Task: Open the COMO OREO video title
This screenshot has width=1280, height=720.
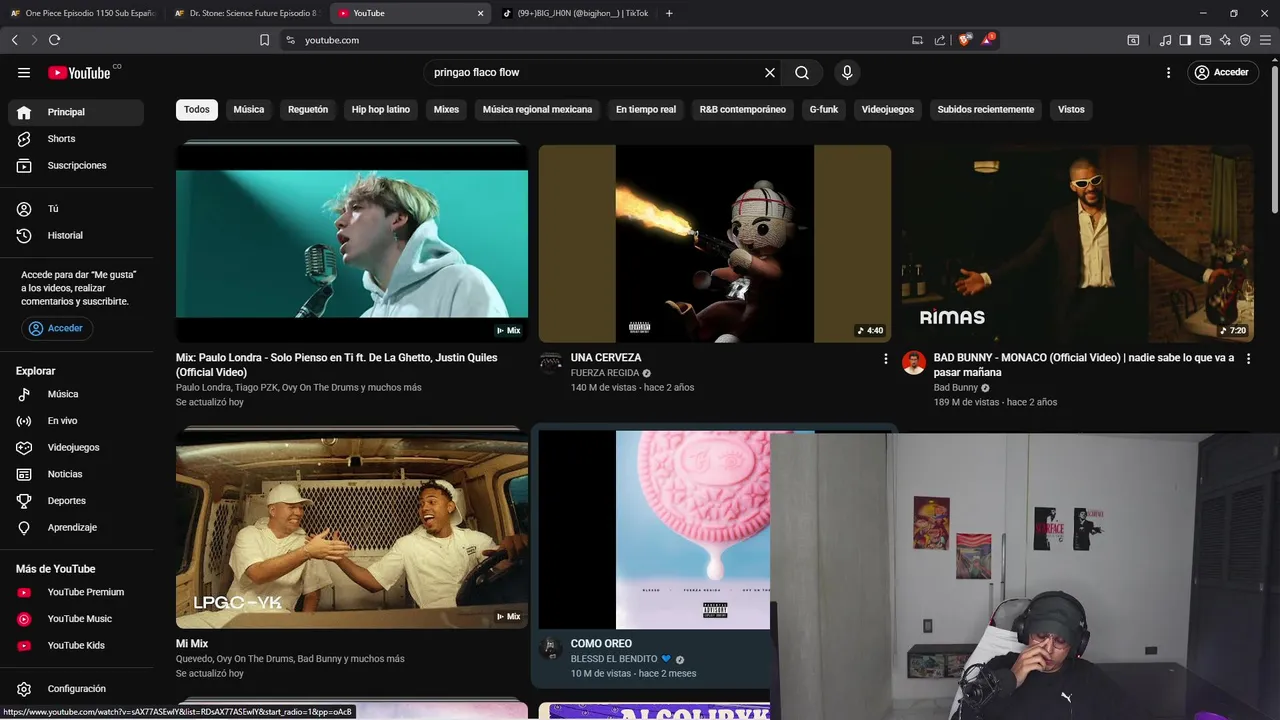Action: (x=601, y=644)
